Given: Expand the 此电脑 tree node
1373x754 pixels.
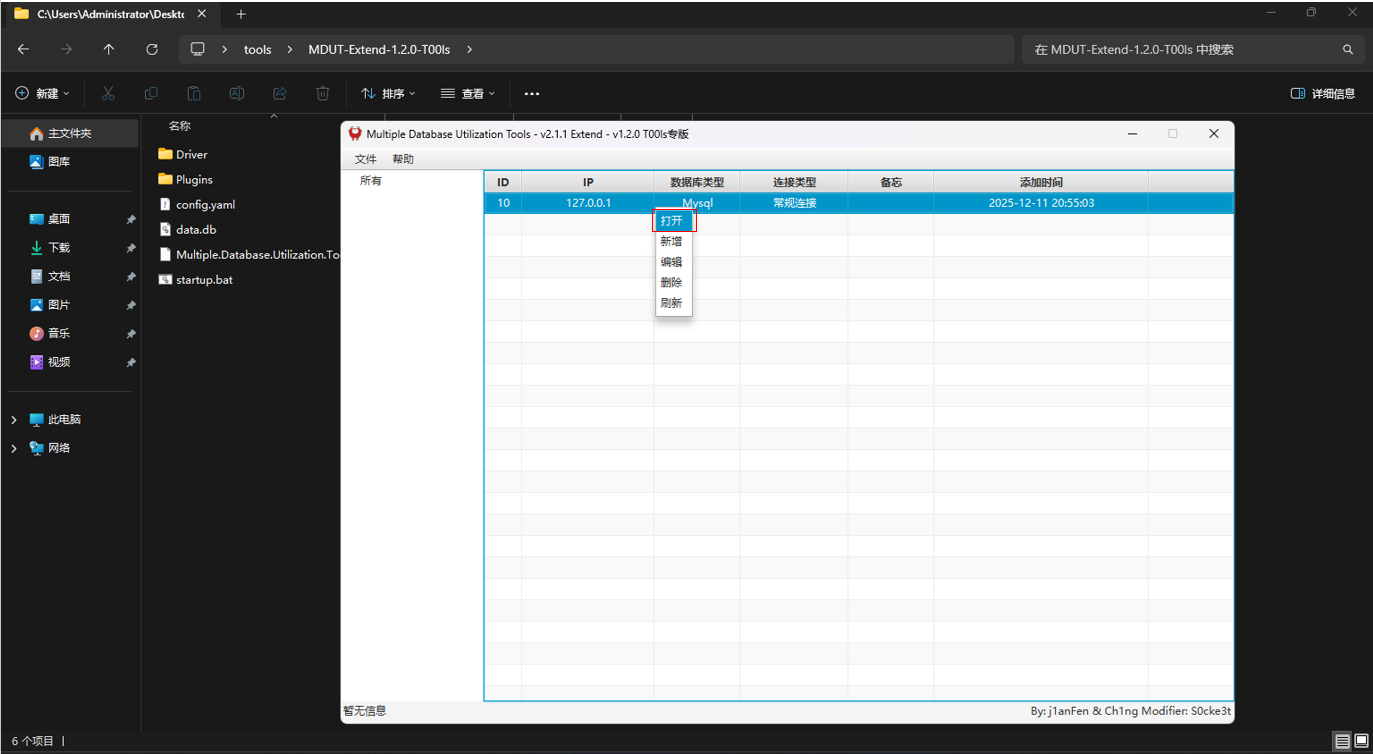Looking at the screenshot, I should (x=14, y=420).
